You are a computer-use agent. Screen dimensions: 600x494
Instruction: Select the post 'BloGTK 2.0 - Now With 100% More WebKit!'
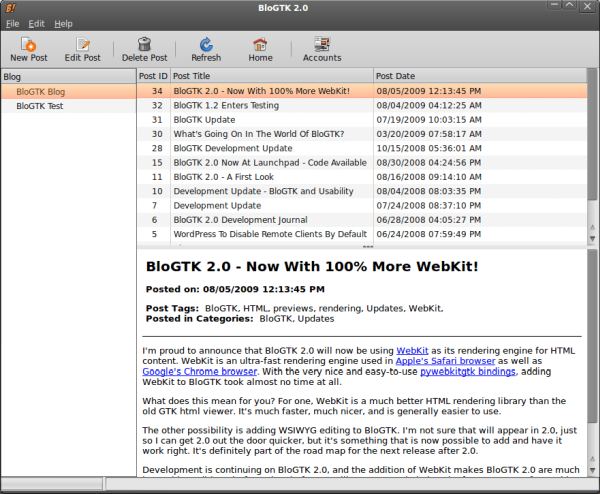362,91
